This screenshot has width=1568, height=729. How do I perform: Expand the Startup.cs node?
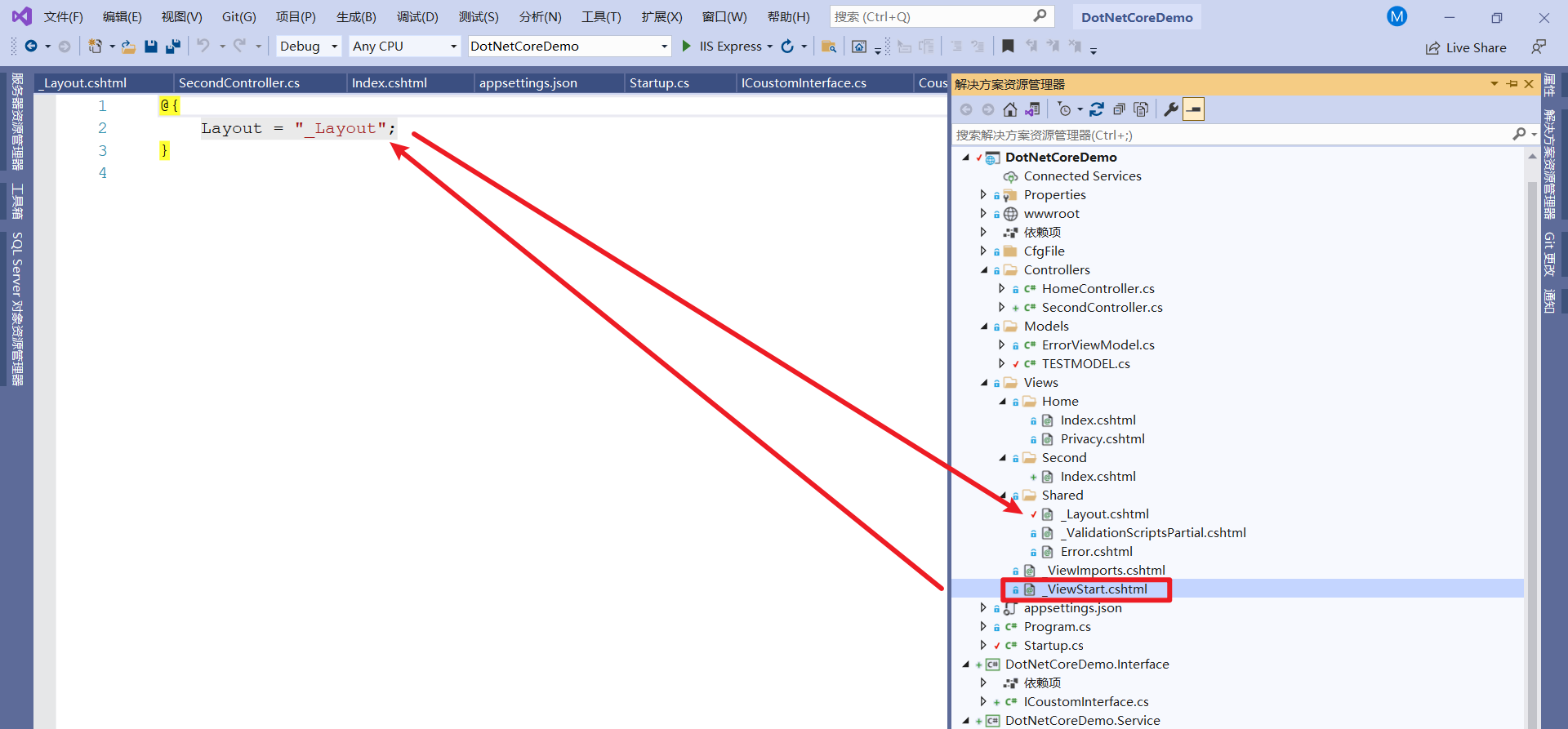point(983,645)
